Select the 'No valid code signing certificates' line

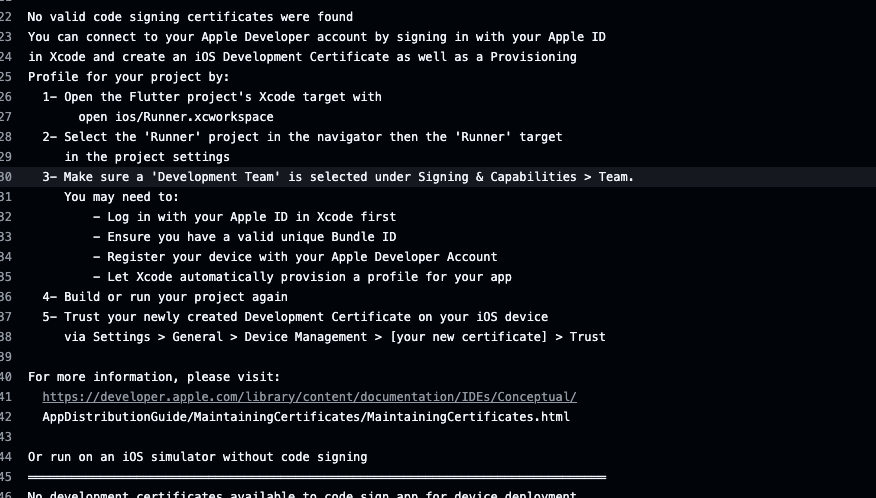click(190, 17)
